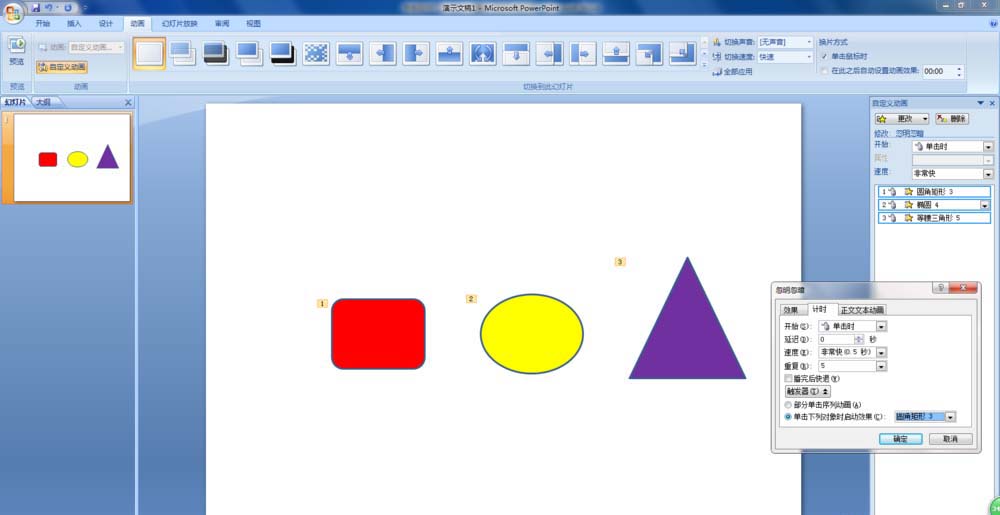The height and width of the screenshot is (515, 1000).
Task: Open dropdown arrow on 椭圆 4 animation item
Action: coord(985,205)
